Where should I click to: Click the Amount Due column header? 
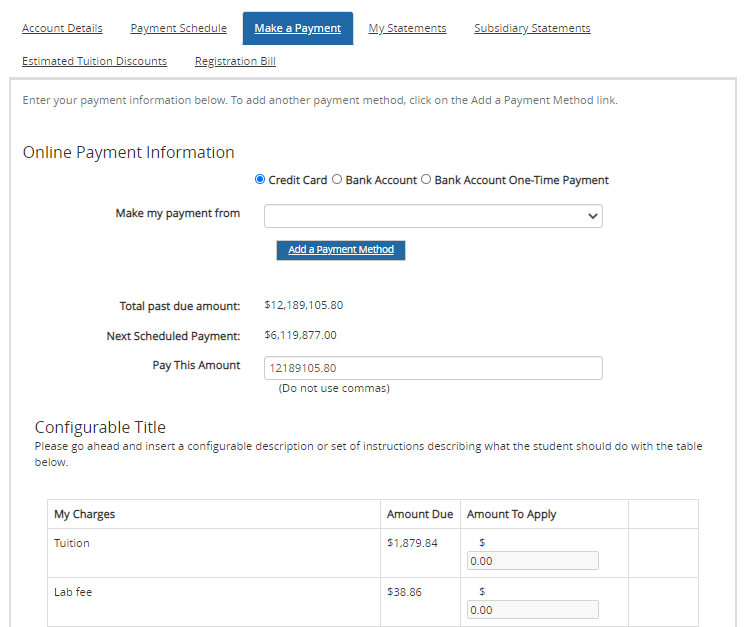point(419,514)
